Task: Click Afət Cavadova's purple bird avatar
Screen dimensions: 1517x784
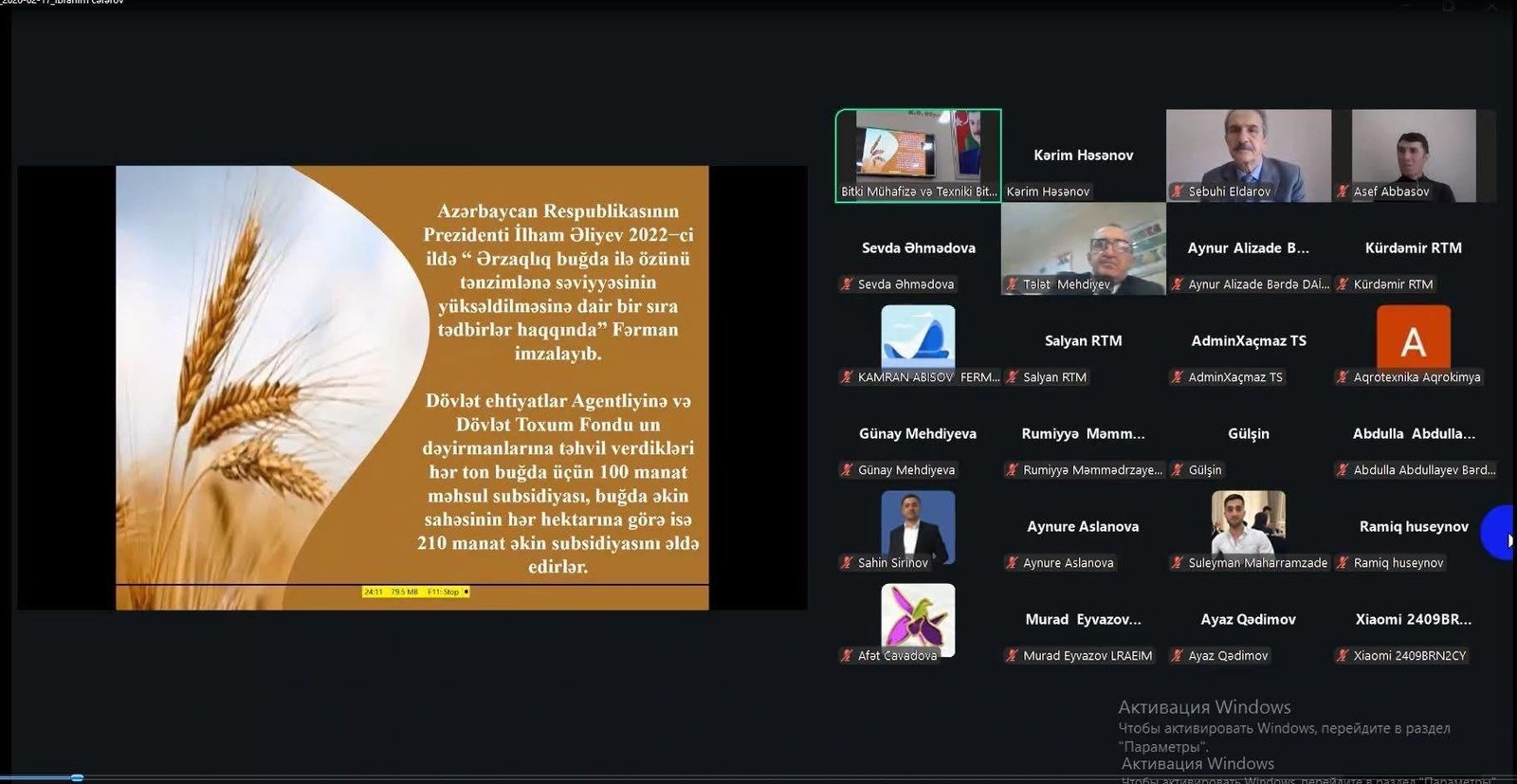Action: (x=918, y=616)
